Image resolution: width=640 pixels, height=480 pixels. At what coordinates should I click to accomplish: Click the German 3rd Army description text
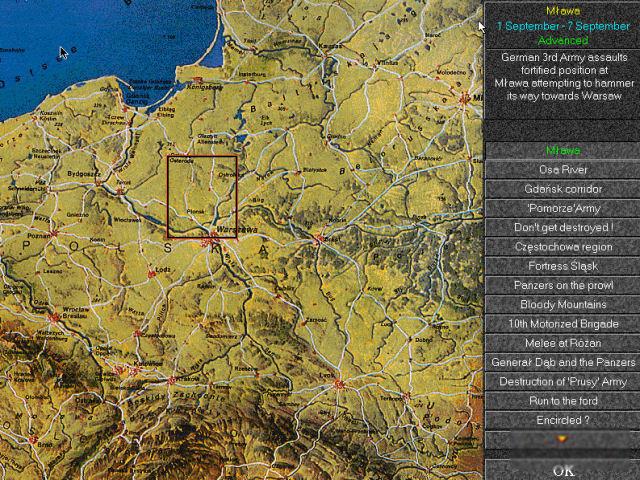tap(564, 76)
